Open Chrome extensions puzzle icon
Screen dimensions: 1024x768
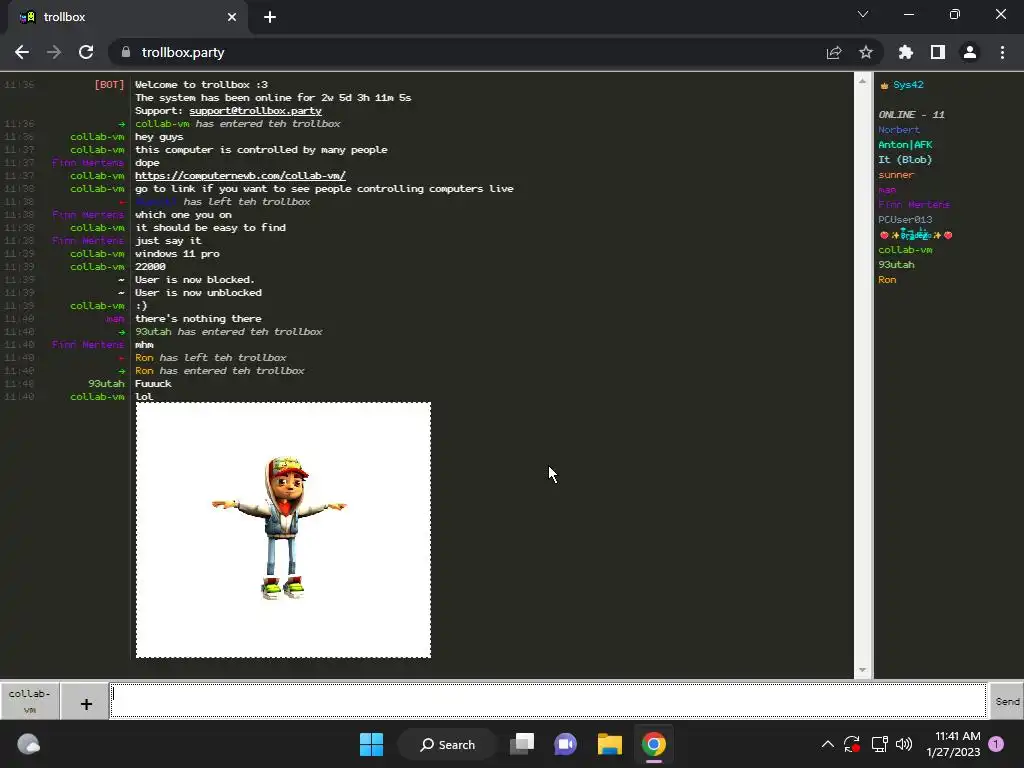pyautogui.click(x=906, y=52)
